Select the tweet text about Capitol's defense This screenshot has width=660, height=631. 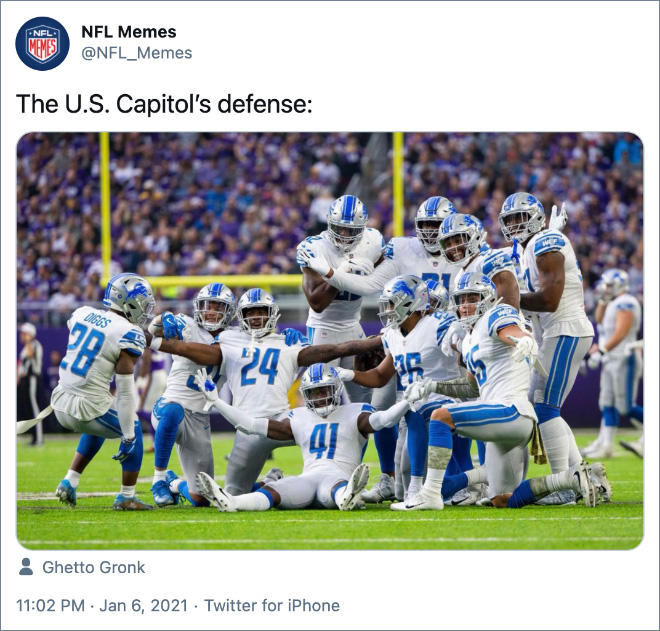click(164, 104)
